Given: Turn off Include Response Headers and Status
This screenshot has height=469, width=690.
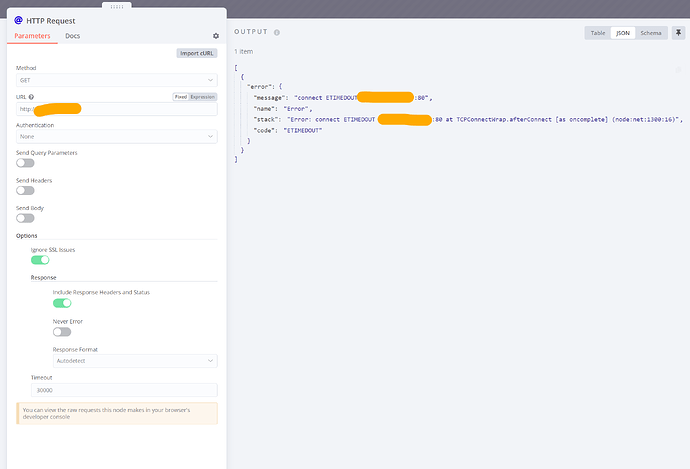Looking at the screenshot, I should [x=62, y=302].
